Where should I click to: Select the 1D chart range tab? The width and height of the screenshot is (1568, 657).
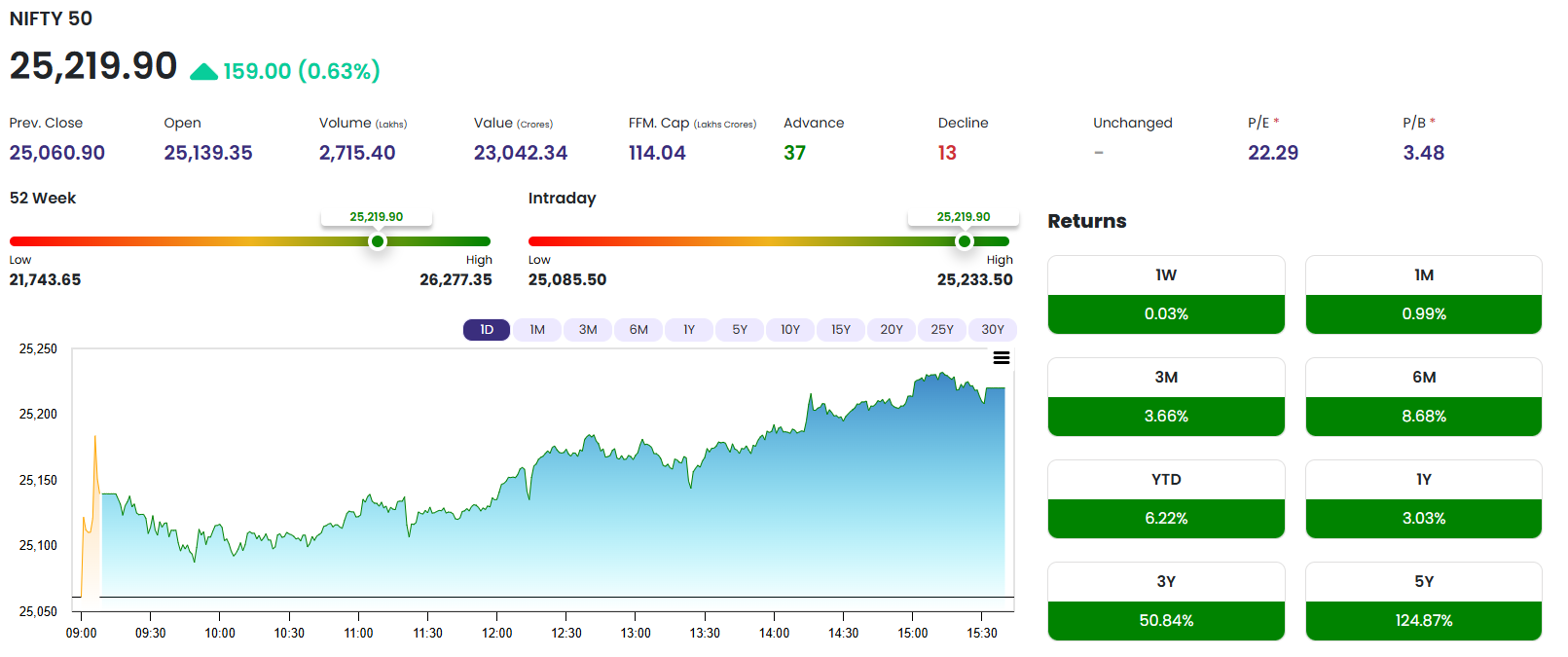tap(487, 330)
